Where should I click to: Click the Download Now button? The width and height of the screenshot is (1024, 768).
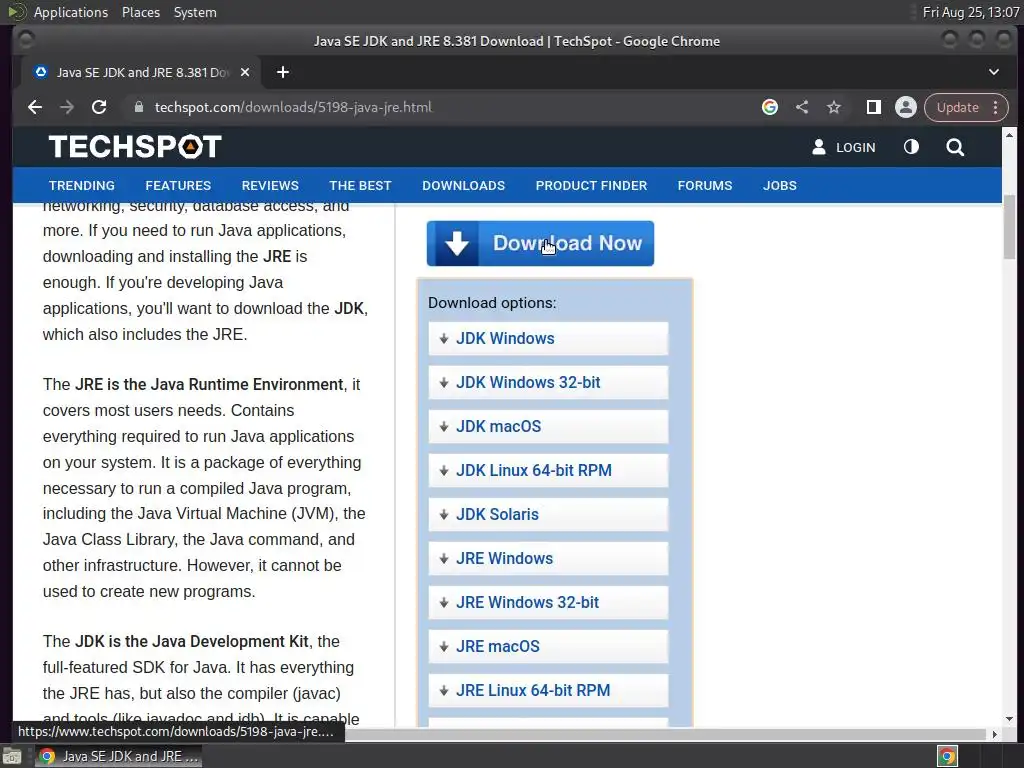click(x=540, y=243)
